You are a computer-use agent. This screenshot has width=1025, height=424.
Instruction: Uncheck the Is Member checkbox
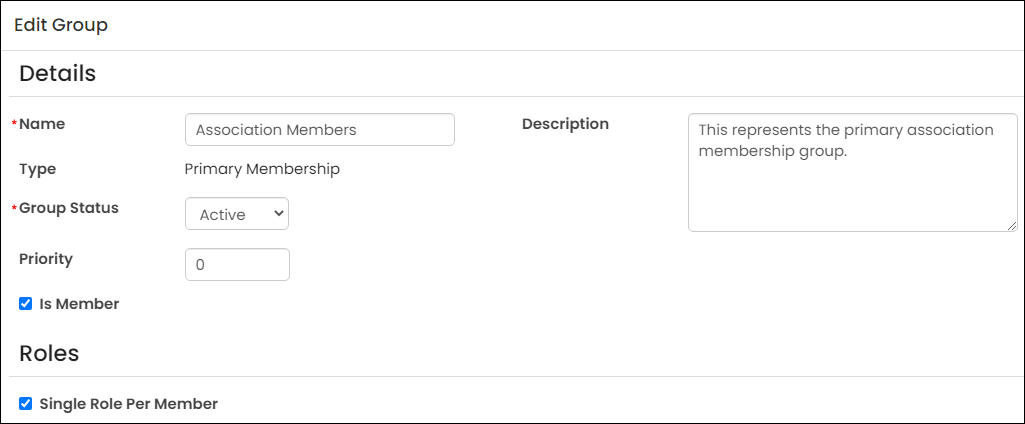pos(25,304)
